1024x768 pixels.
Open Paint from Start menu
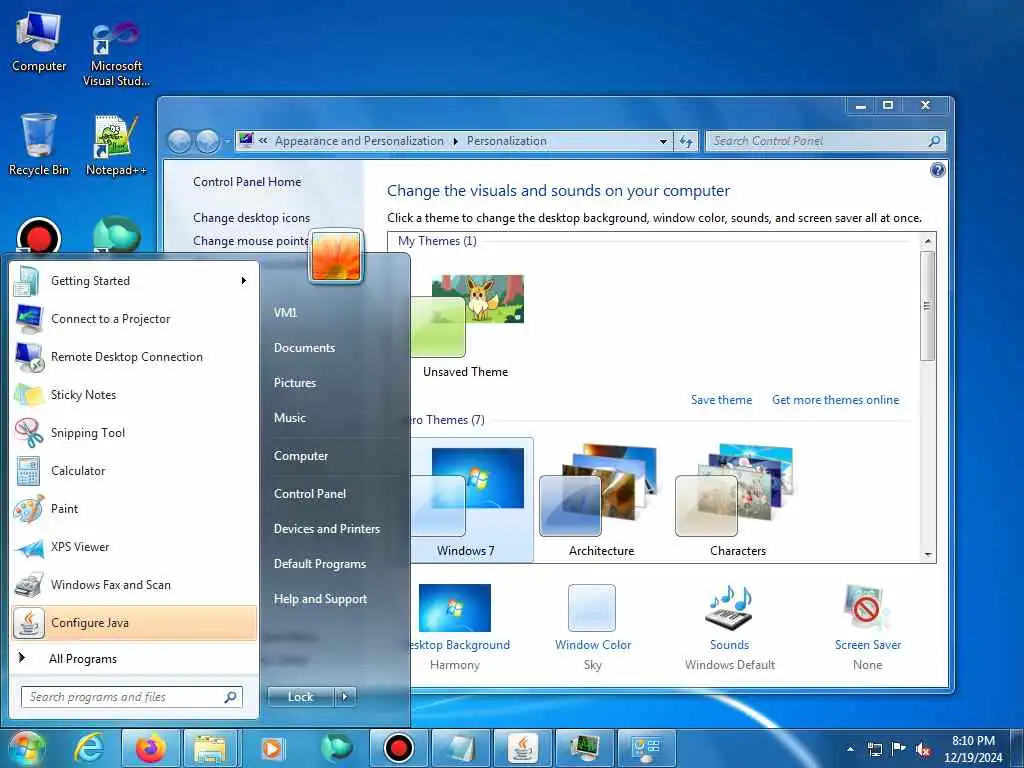point(134,509)
